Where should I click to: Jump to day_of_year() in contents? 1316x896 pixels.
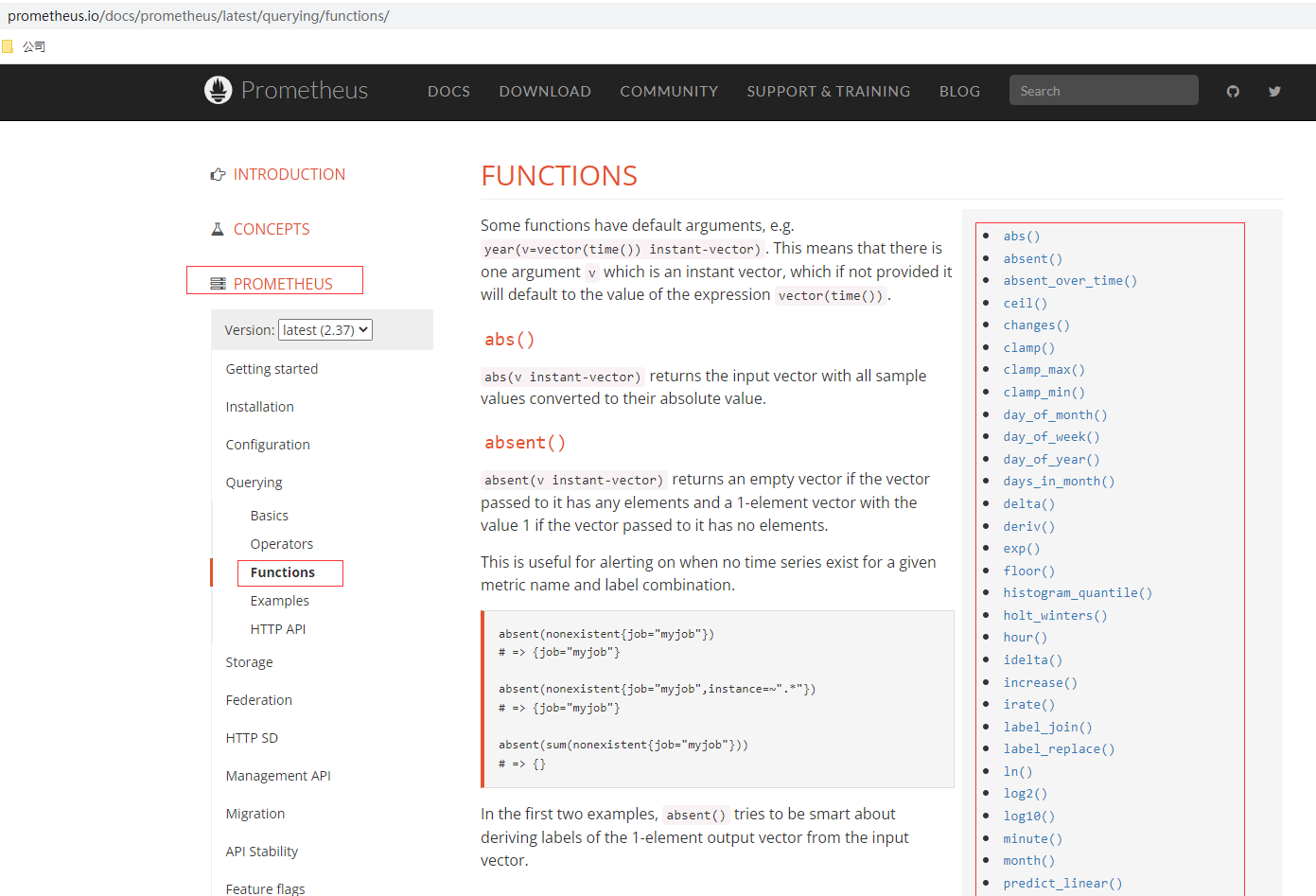[1052, 460]
